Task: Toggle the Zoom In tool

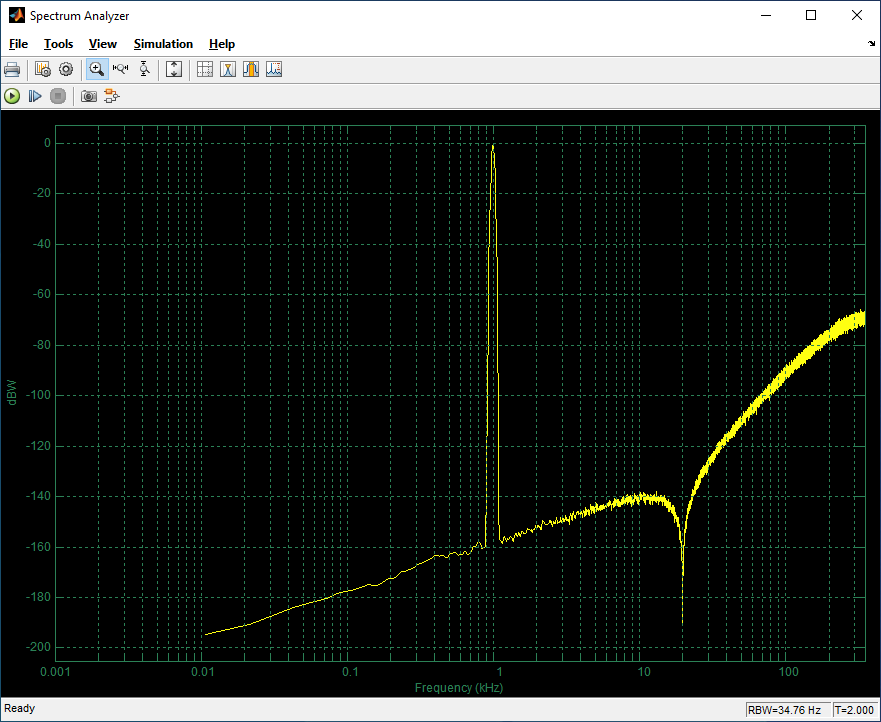Action: point(97,70)
